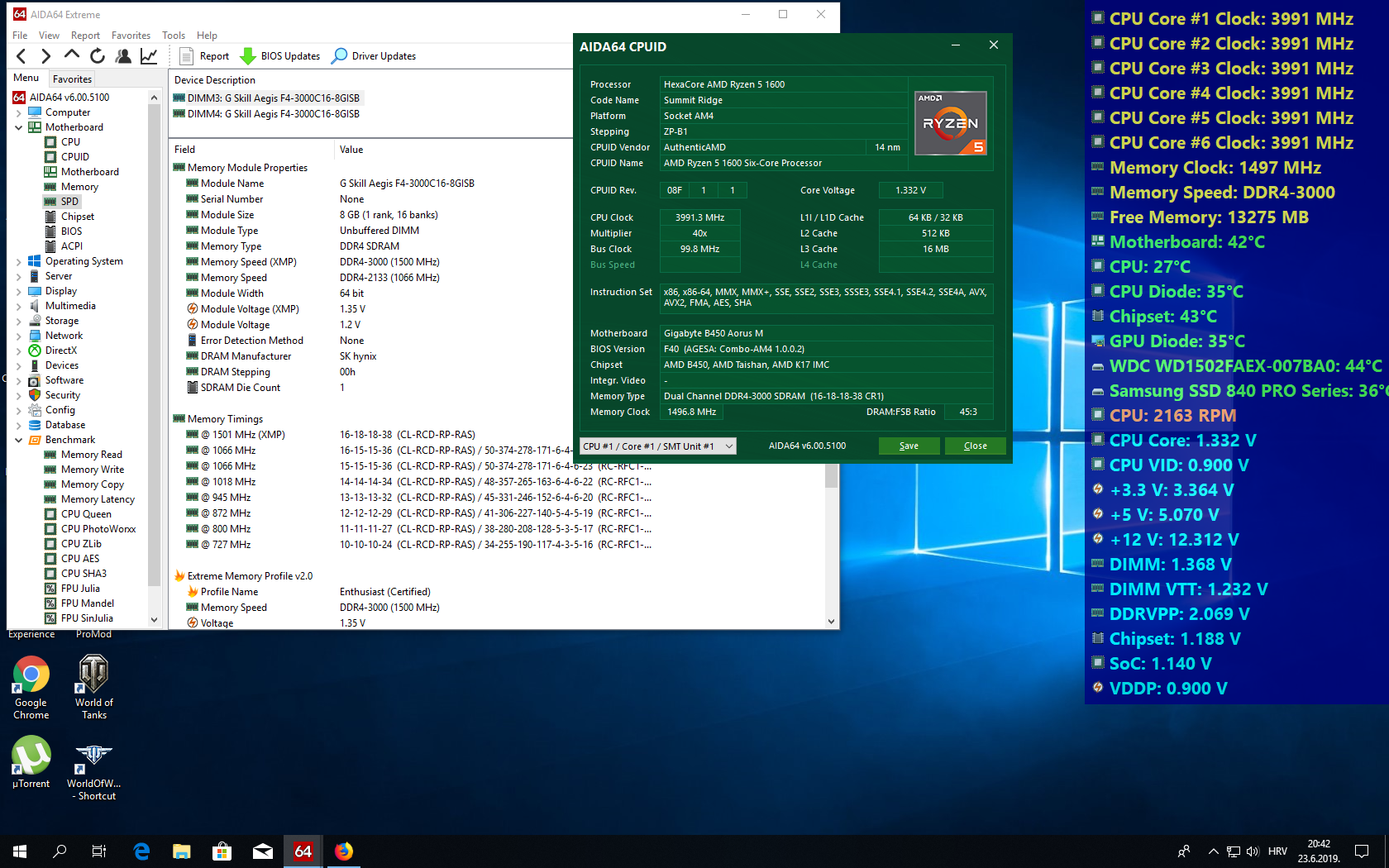Click Driver Updates in the toolbar
The width and height of the screenshot is (1389, 868).
coord(374,56)
